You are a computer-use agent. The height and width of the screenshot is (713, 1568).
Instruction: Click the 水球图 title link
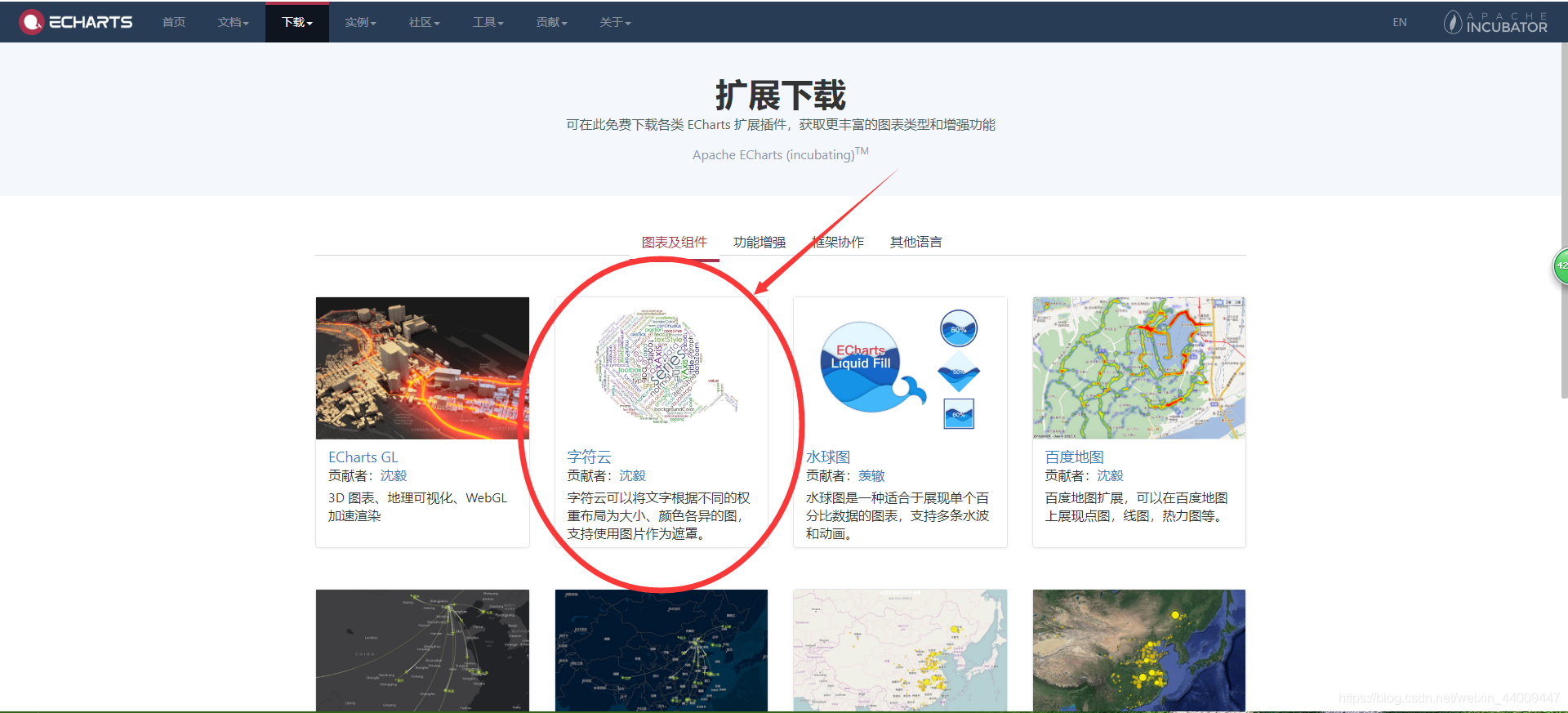point(828,457)
